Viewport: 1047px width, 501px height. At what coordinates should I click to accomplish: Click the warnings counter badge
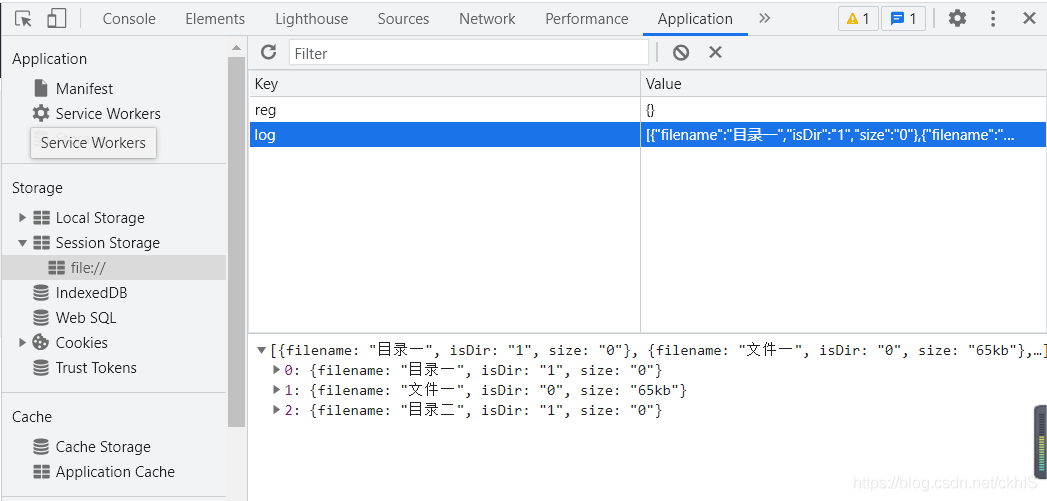pyautogui.click(x=858, y=19)
